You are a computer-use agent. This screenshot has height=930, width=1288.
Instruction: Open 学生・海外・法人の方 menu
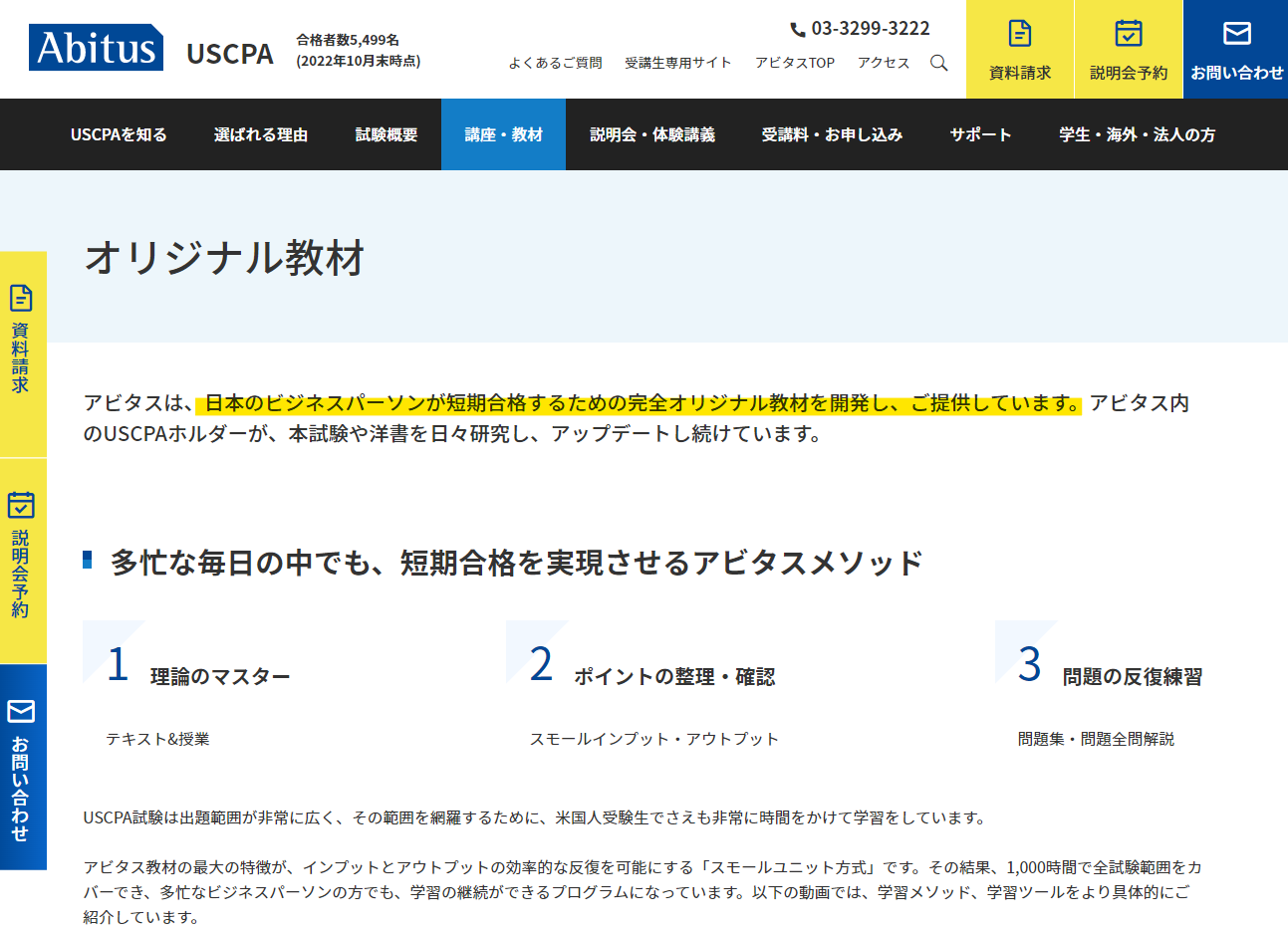coord(1138,134)
